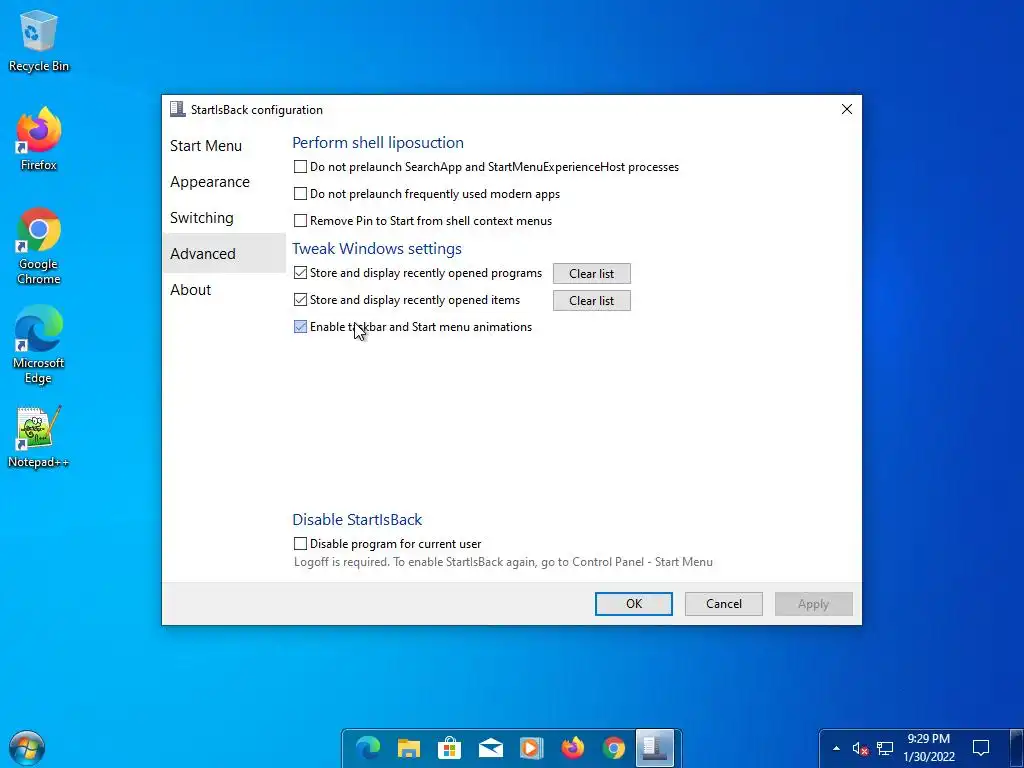Screen dimensions: 1024x768
Task: Toggle Do not prelaunch modern apps checkbox
Action: pos(300,194)
